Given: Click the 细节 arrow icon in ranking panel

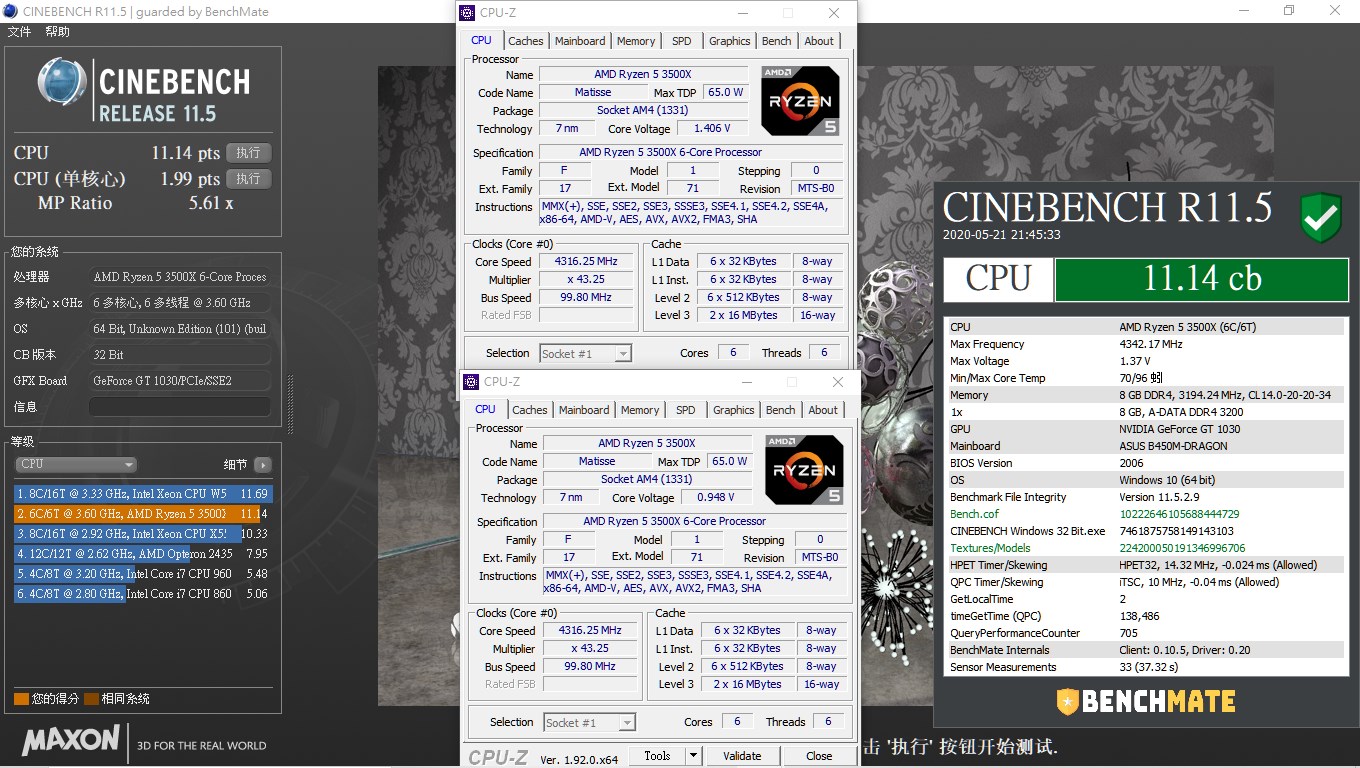Looking at the screenshot, I should pos(263,464).
